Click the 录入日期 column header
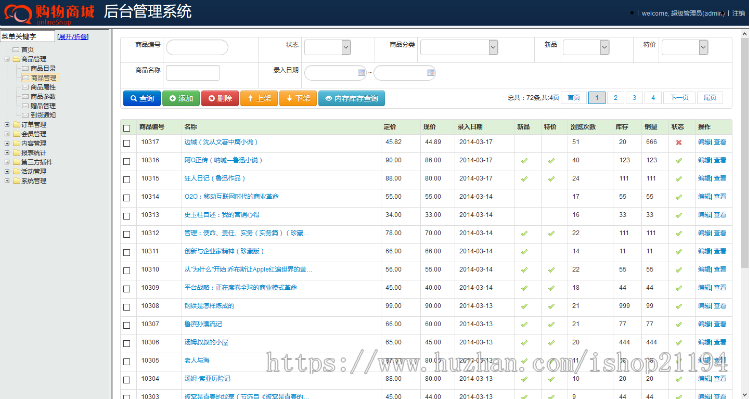The width and height of the screenshot is (750, 399). [x=470, y=127]
